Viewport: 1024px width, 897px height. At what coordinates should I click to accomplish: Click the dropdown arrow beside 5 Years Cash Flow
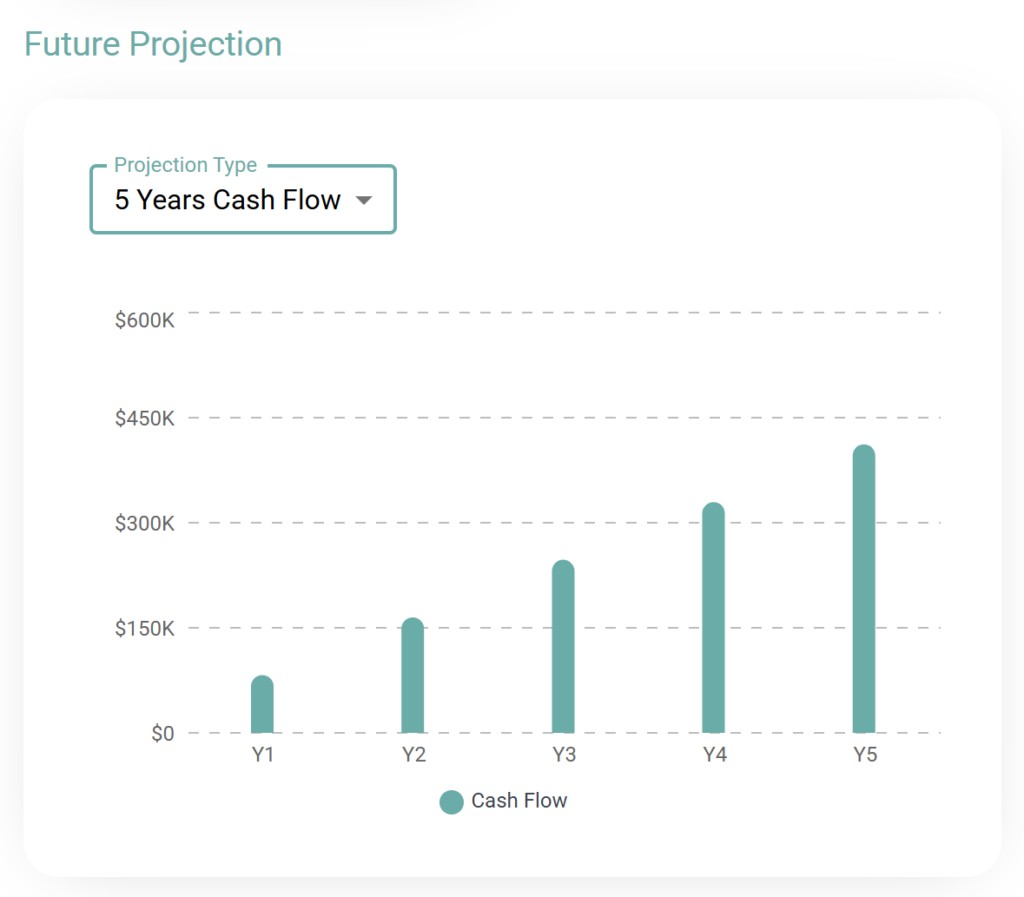click(x=364, y=200)
